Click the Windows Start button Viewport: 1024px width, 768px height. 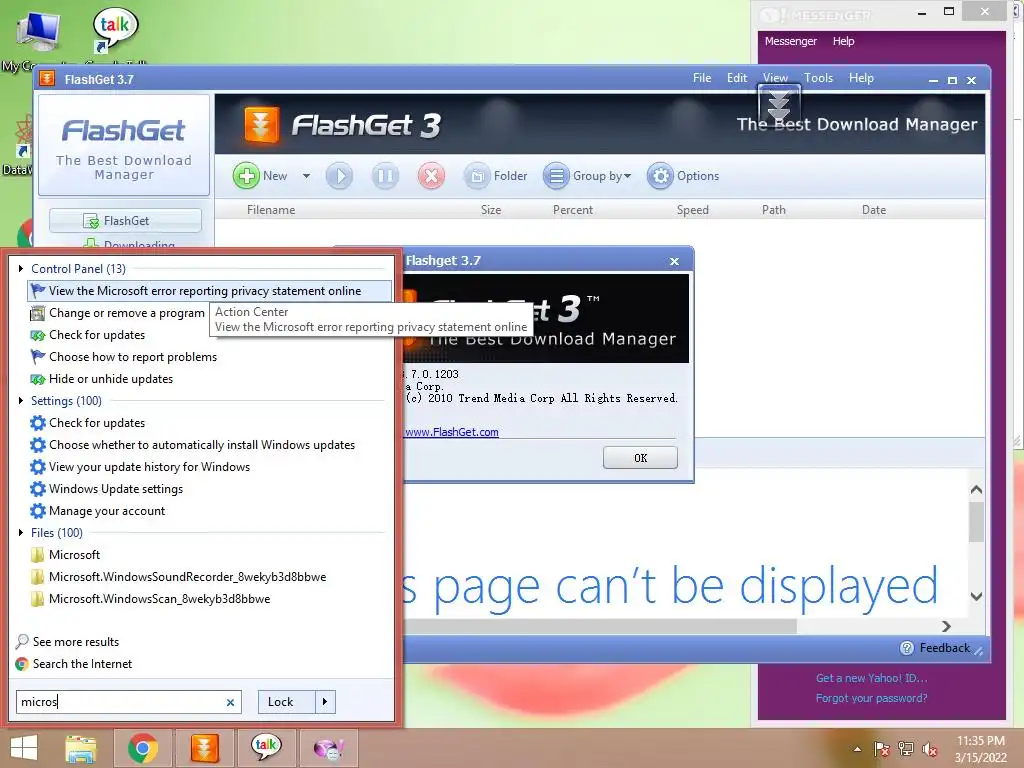click(24, 748)
